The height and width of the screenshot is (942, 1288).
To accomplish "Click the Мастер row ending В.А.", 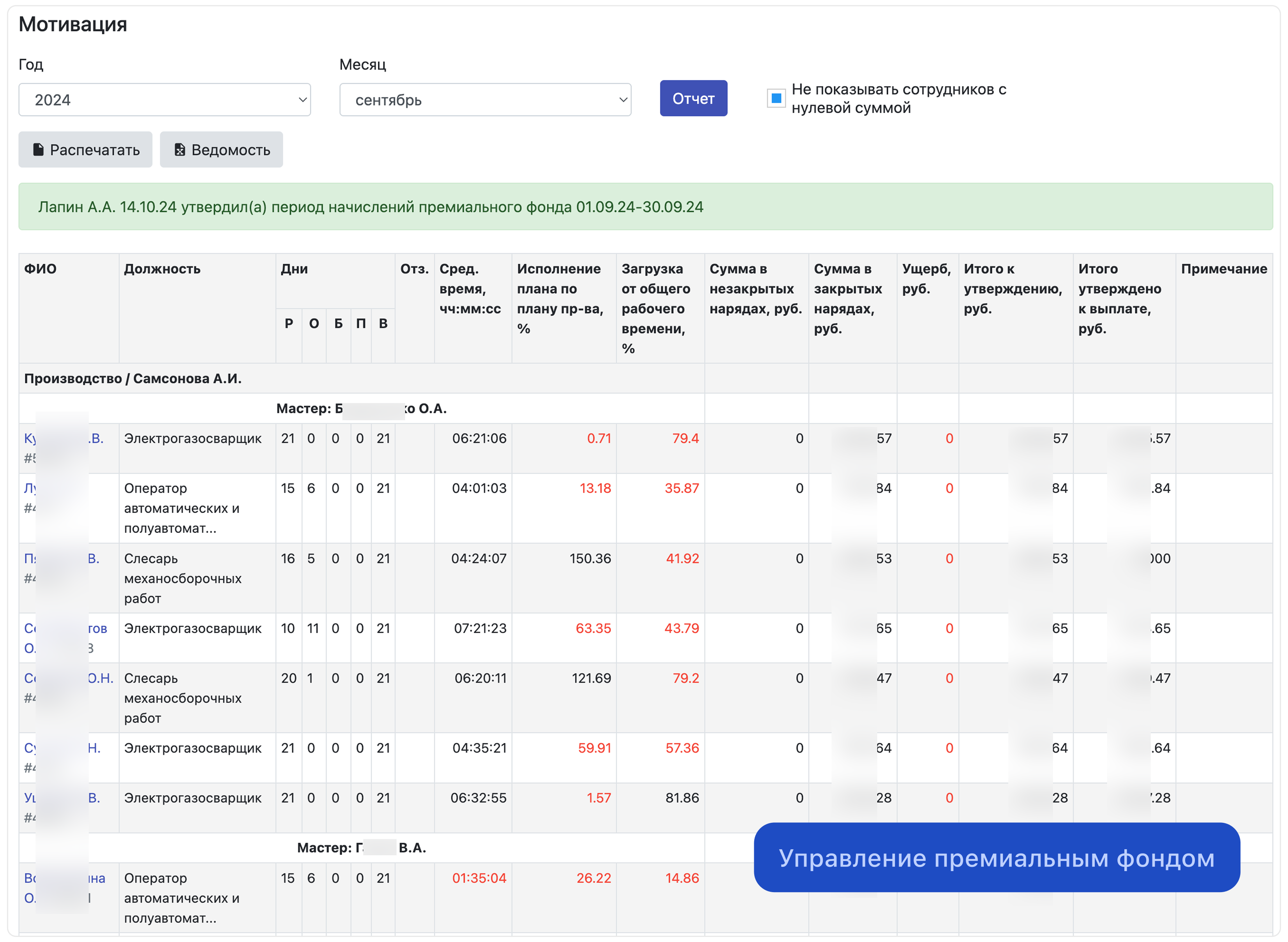I will coord(362,849).
